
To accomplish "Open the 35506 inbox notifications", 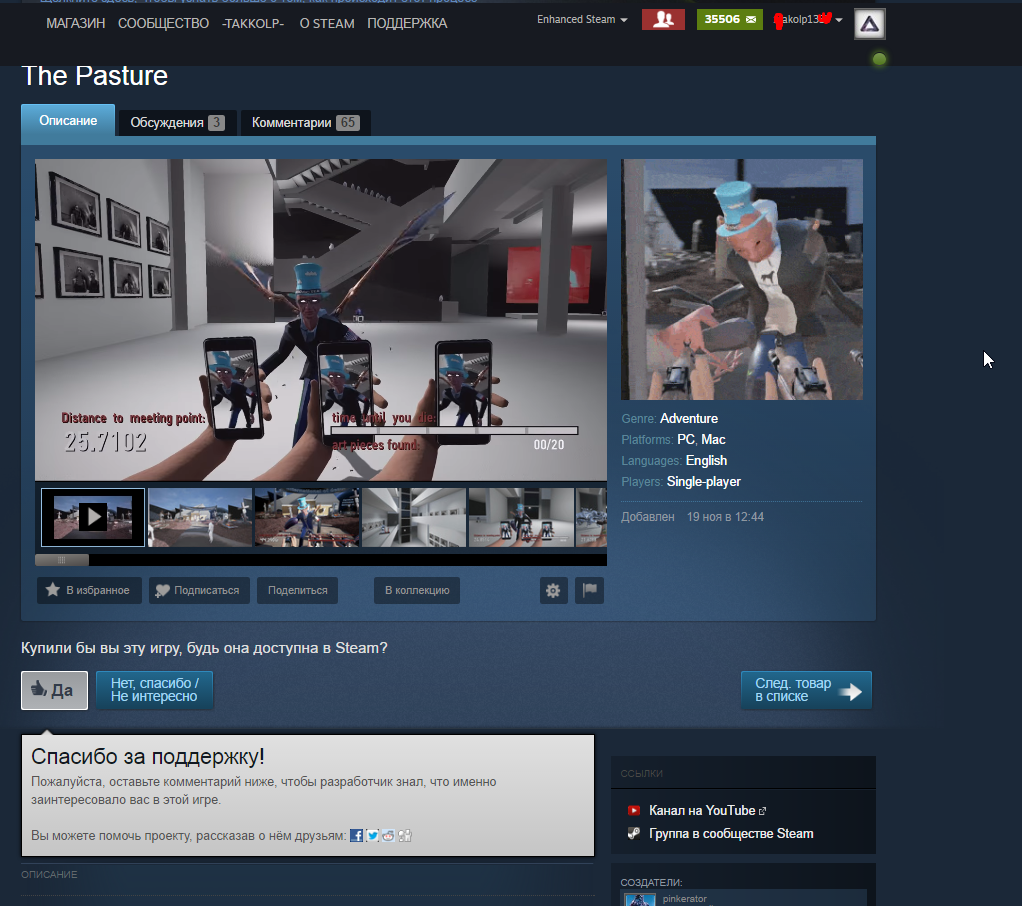I will [x=729, y=20].
